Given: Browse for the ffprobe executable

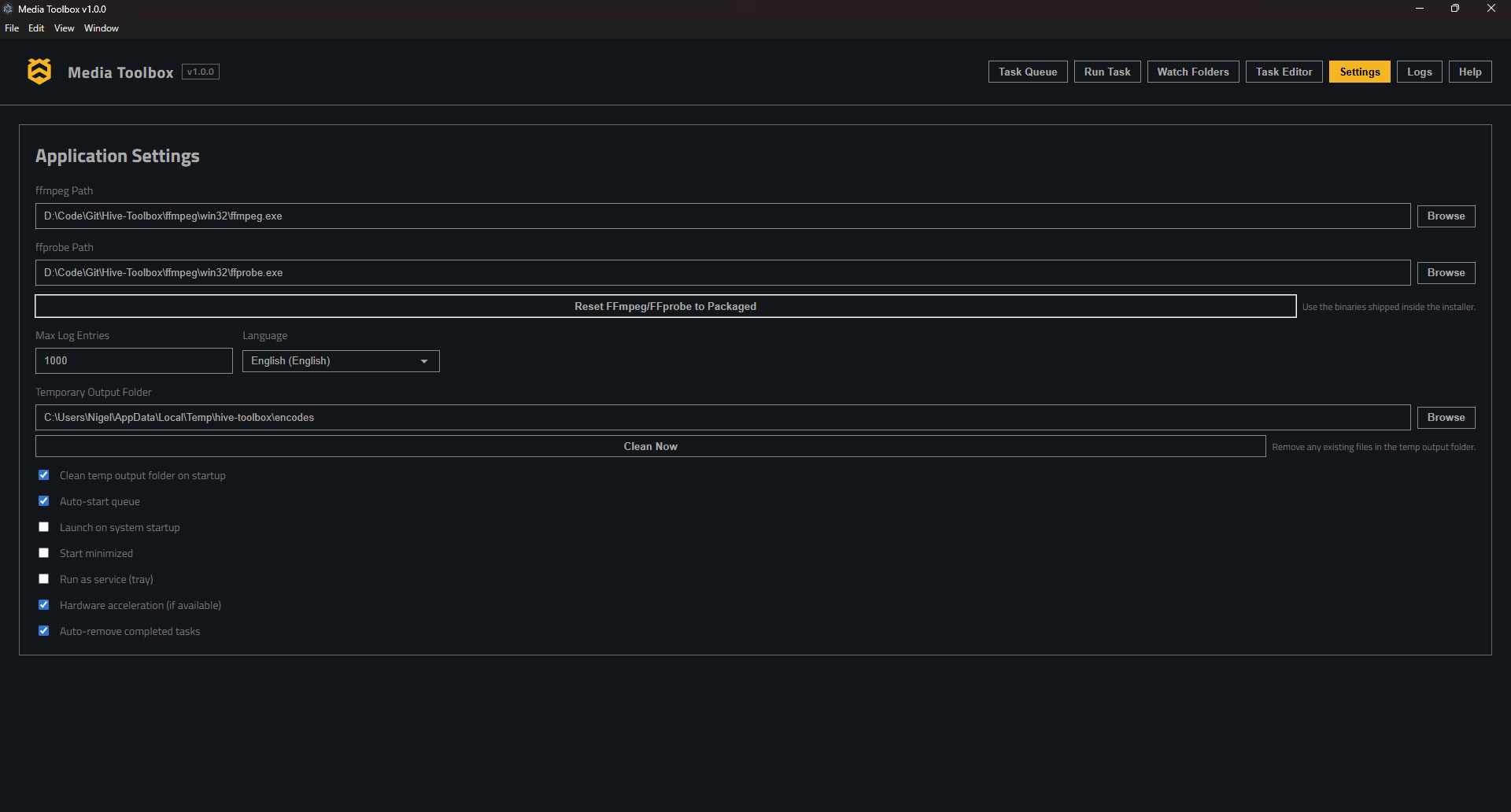Looking at the screenshot, I should click(x=1446, y=272).
